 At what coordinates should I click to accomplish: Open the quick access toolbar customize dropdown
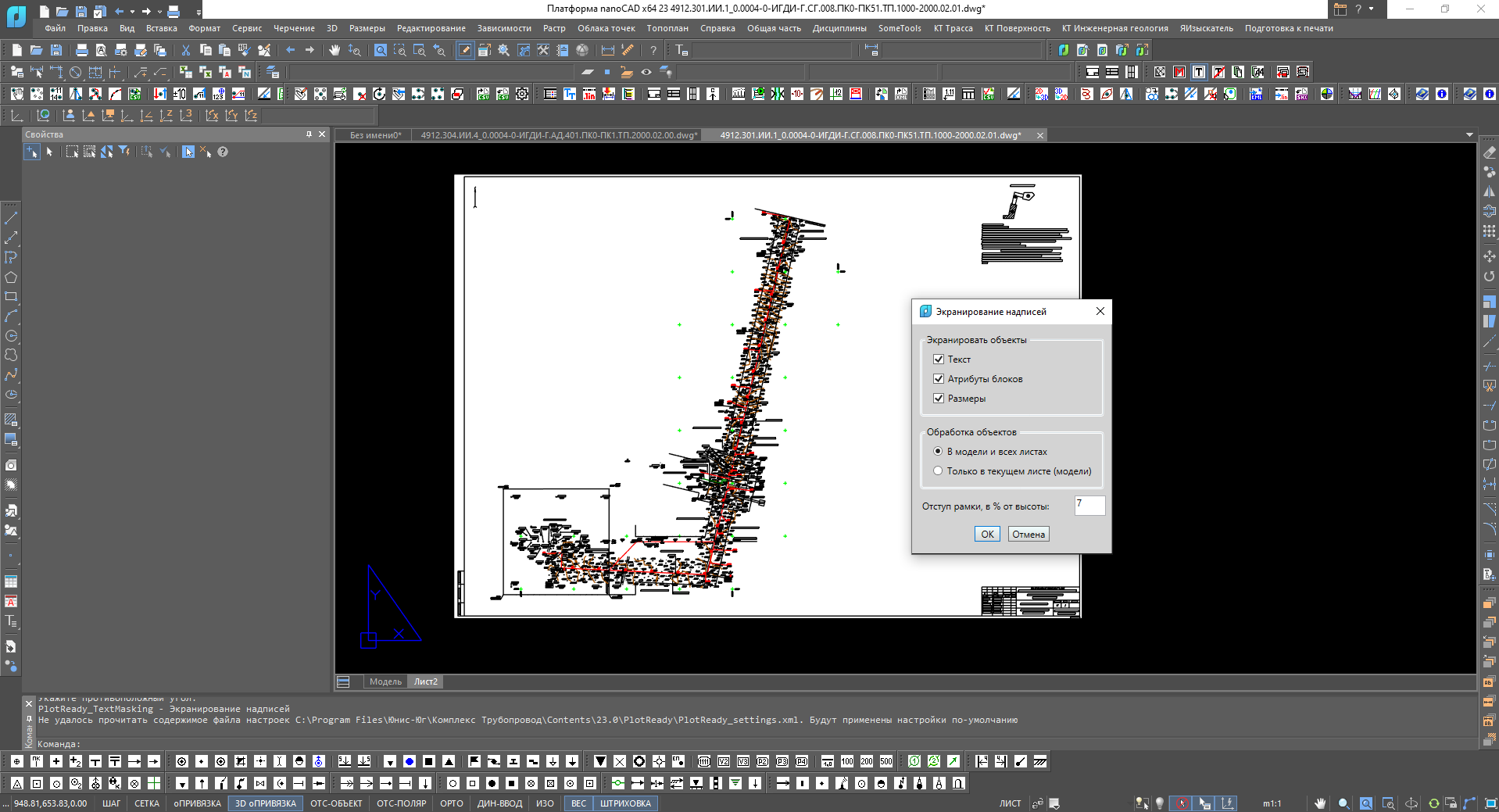[x=199, y=12]
